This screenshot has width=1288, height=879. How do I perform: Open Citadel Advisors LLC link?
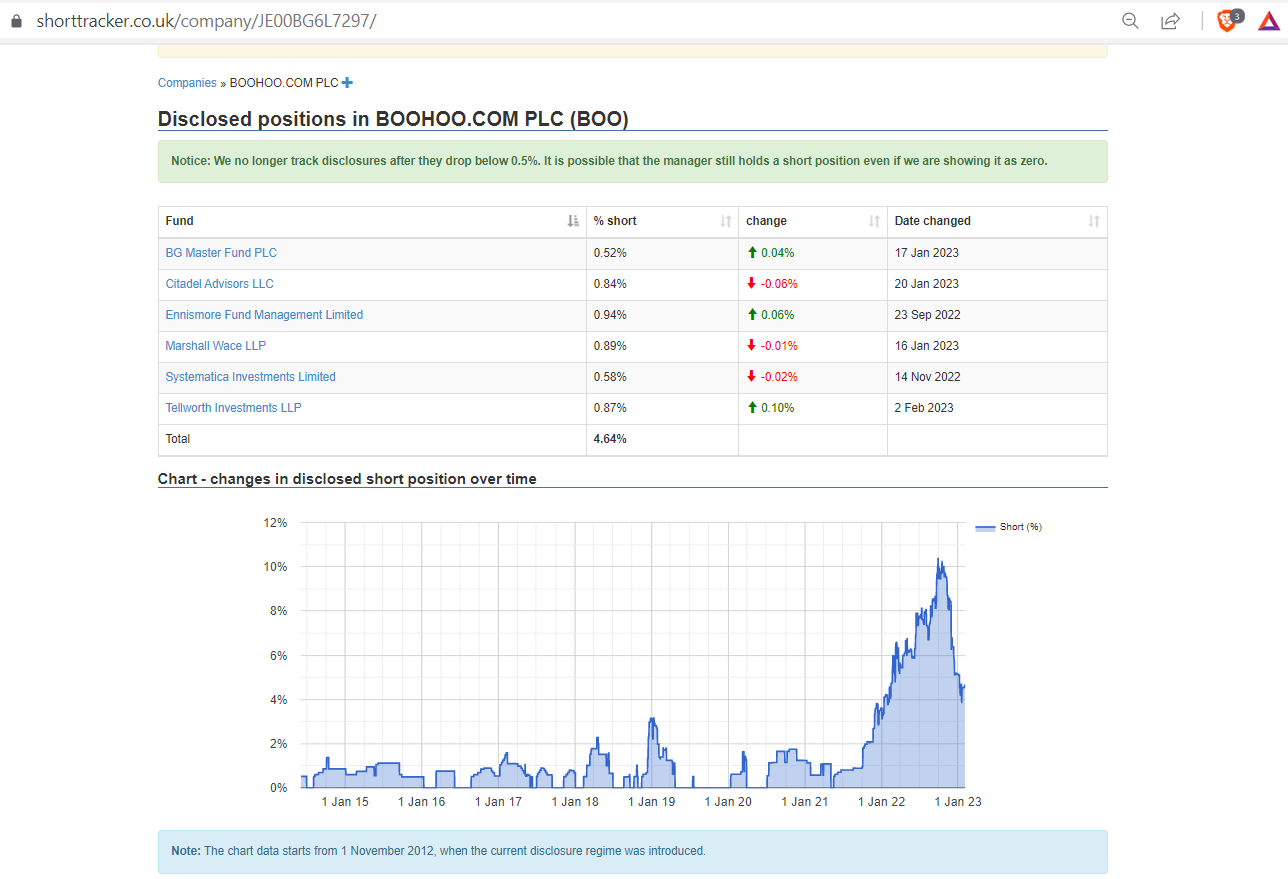point(219,284)
